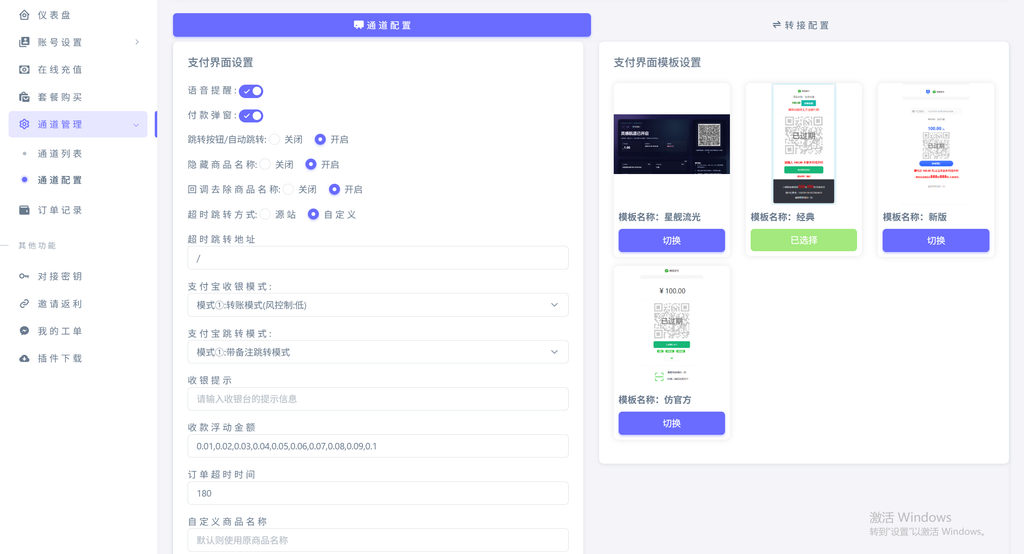Click the 邀请返利 link icon

coord(24,304)
